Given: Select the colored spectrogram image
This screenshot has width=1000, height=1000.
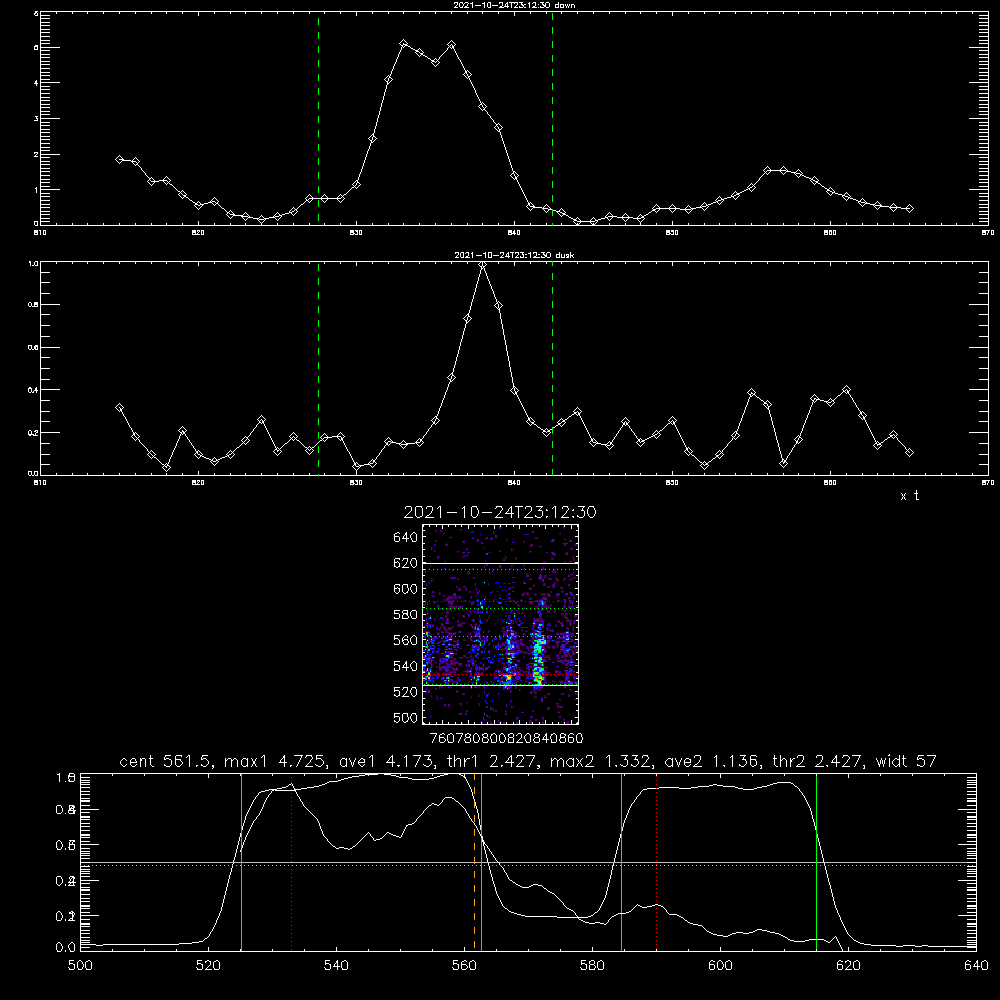Looking at the screenshot, I should (x=501, y=624).
